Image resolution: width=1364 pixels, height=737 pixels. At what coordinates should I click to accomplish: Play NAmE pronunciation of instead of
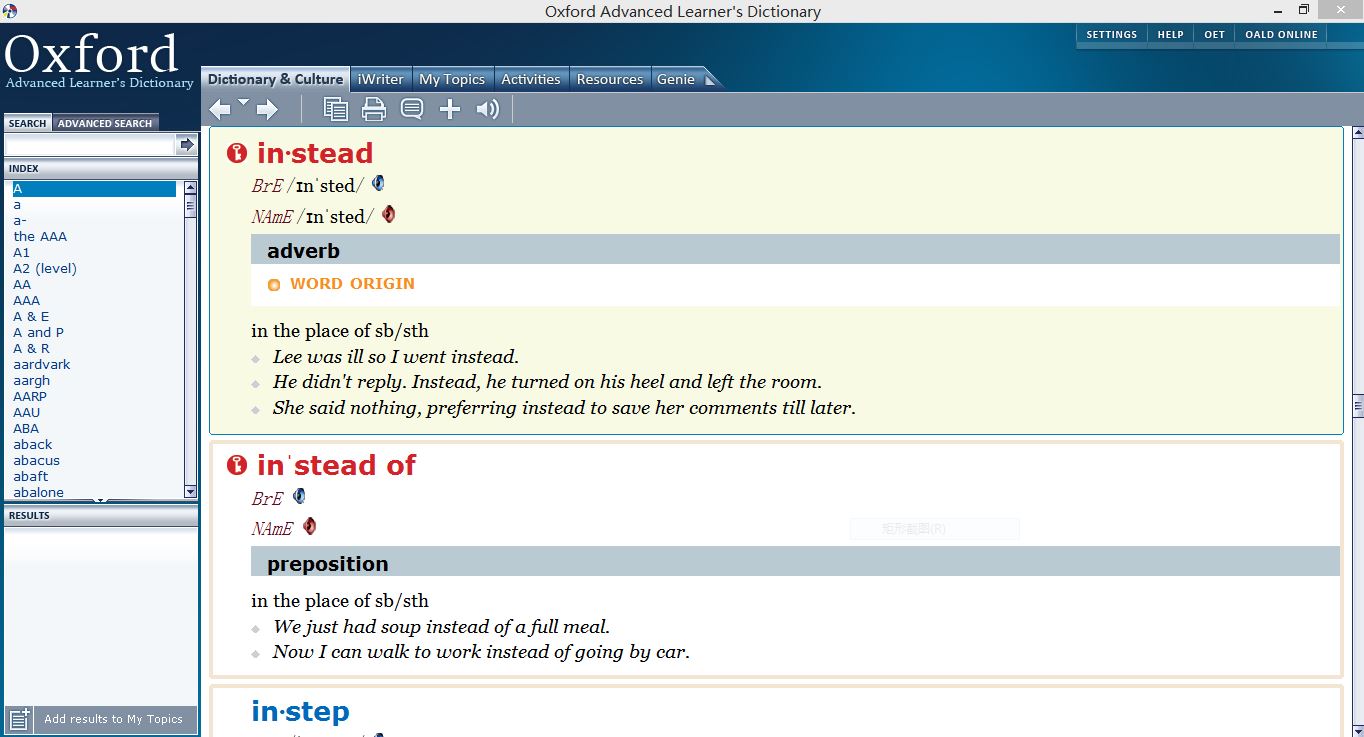click(310, 526)
